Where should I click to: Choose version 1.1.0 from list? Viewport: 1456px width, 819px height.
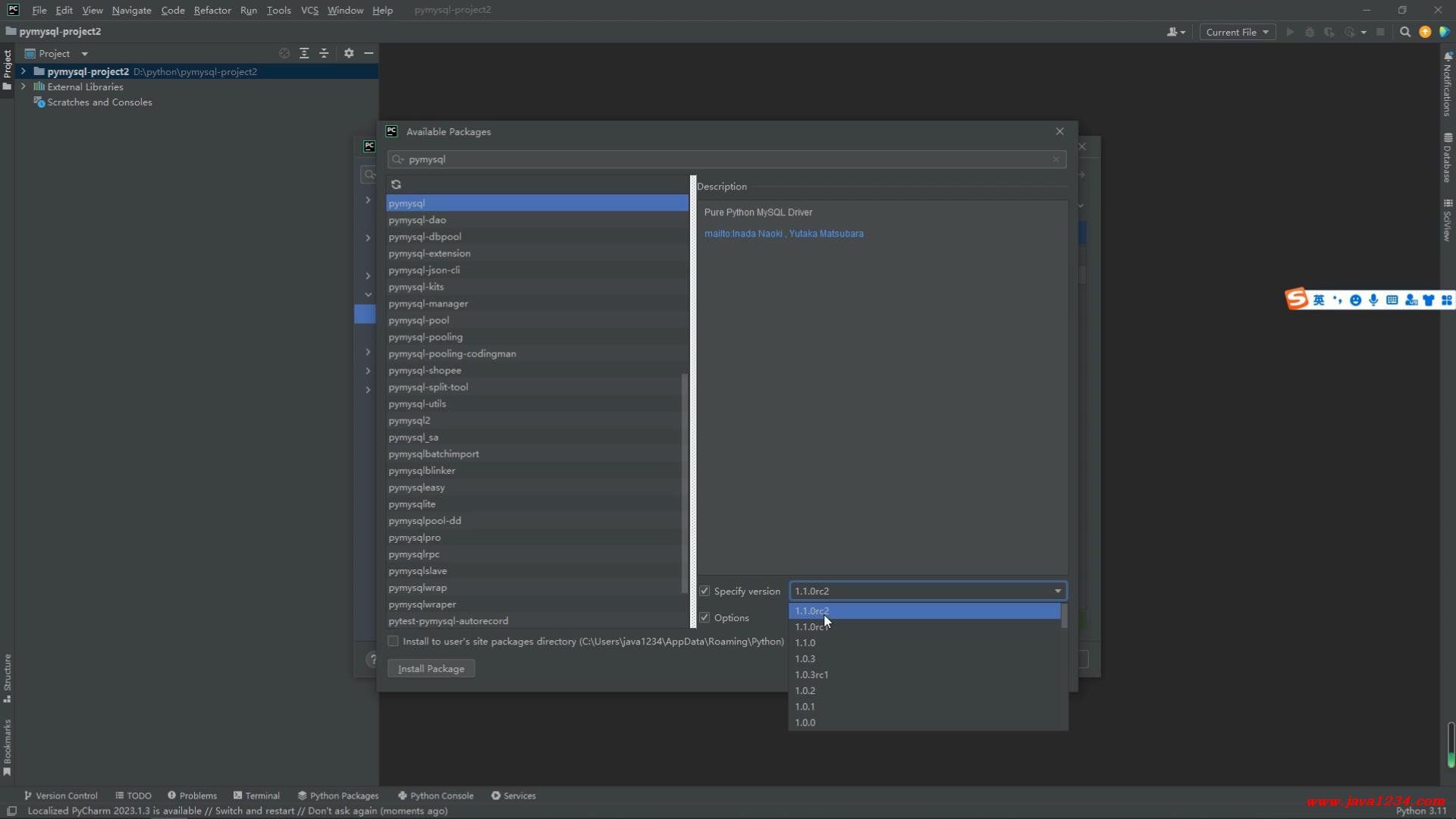pos(924,642)
